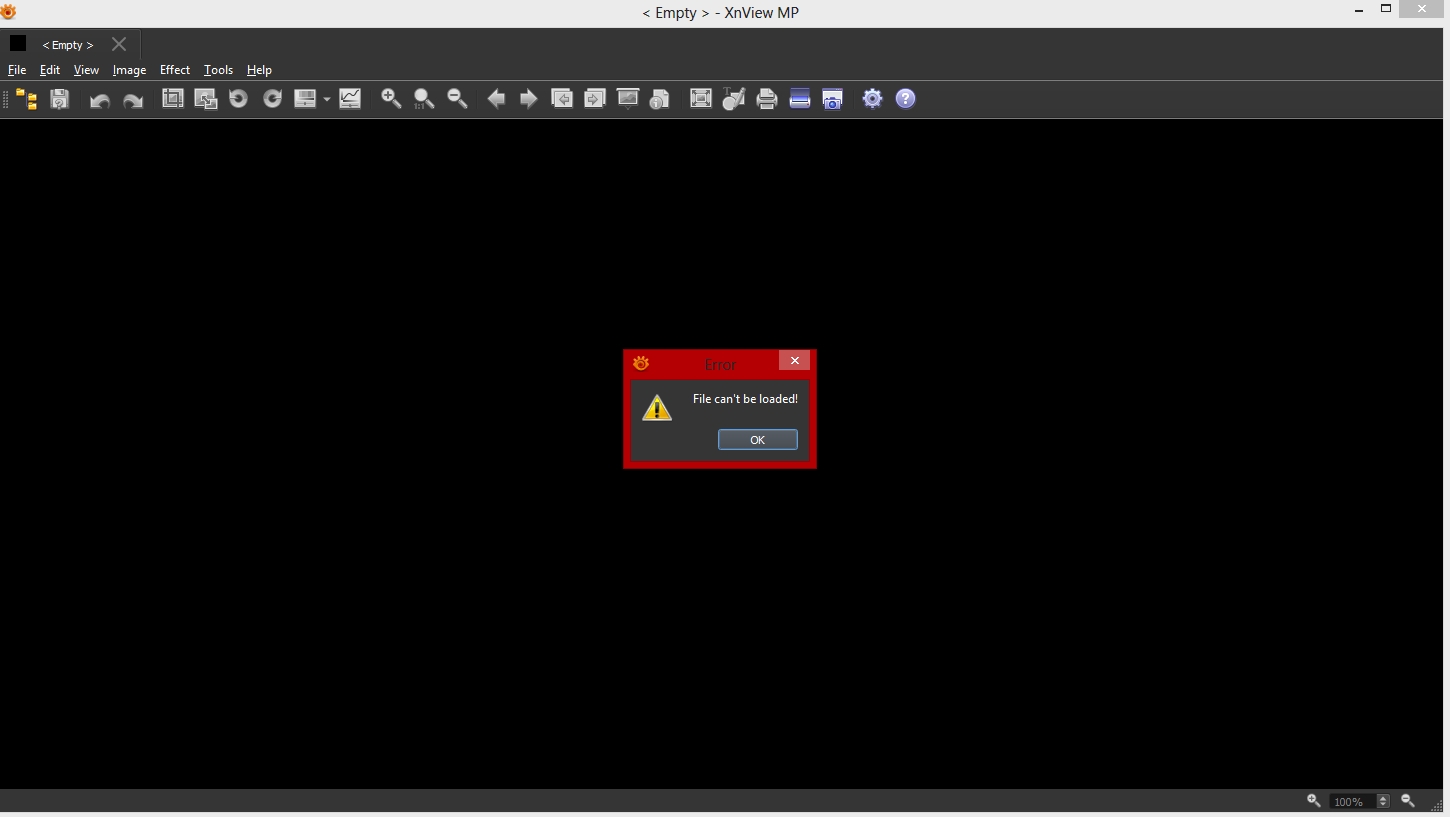
Task: Open the View menu
Action: coord(86,70)
